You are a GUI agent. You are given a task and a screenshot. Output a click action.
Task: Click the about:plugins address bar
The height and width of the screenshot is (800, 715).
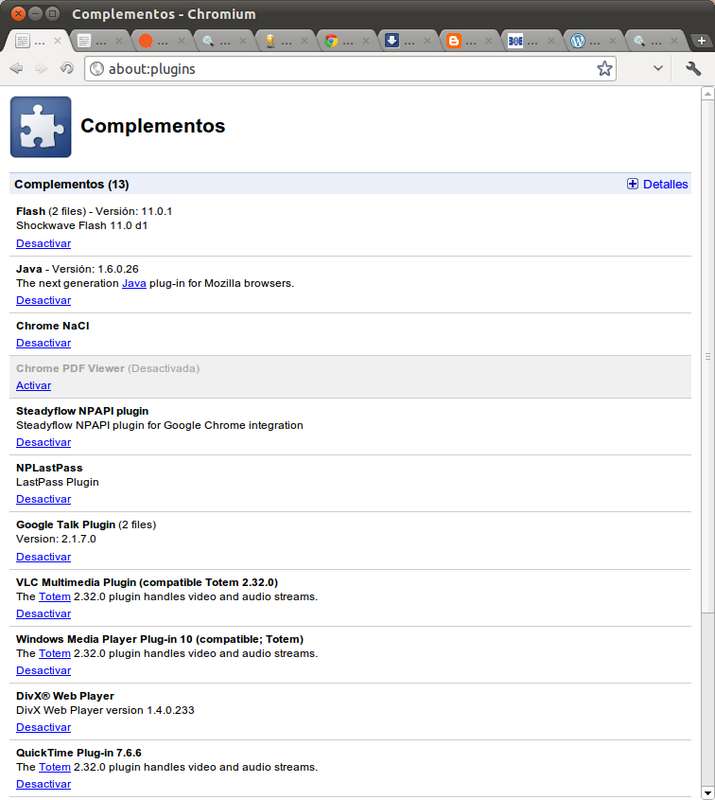pos(350,68)
